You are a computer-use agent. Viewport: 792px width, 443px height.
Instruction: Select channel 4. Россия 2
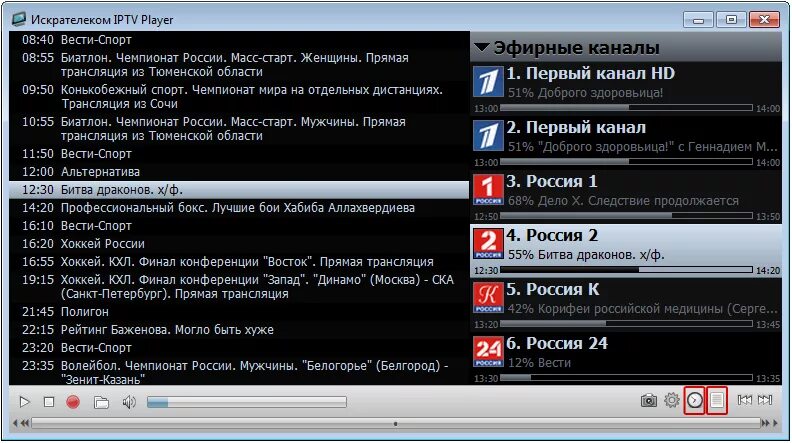(626, 251)
